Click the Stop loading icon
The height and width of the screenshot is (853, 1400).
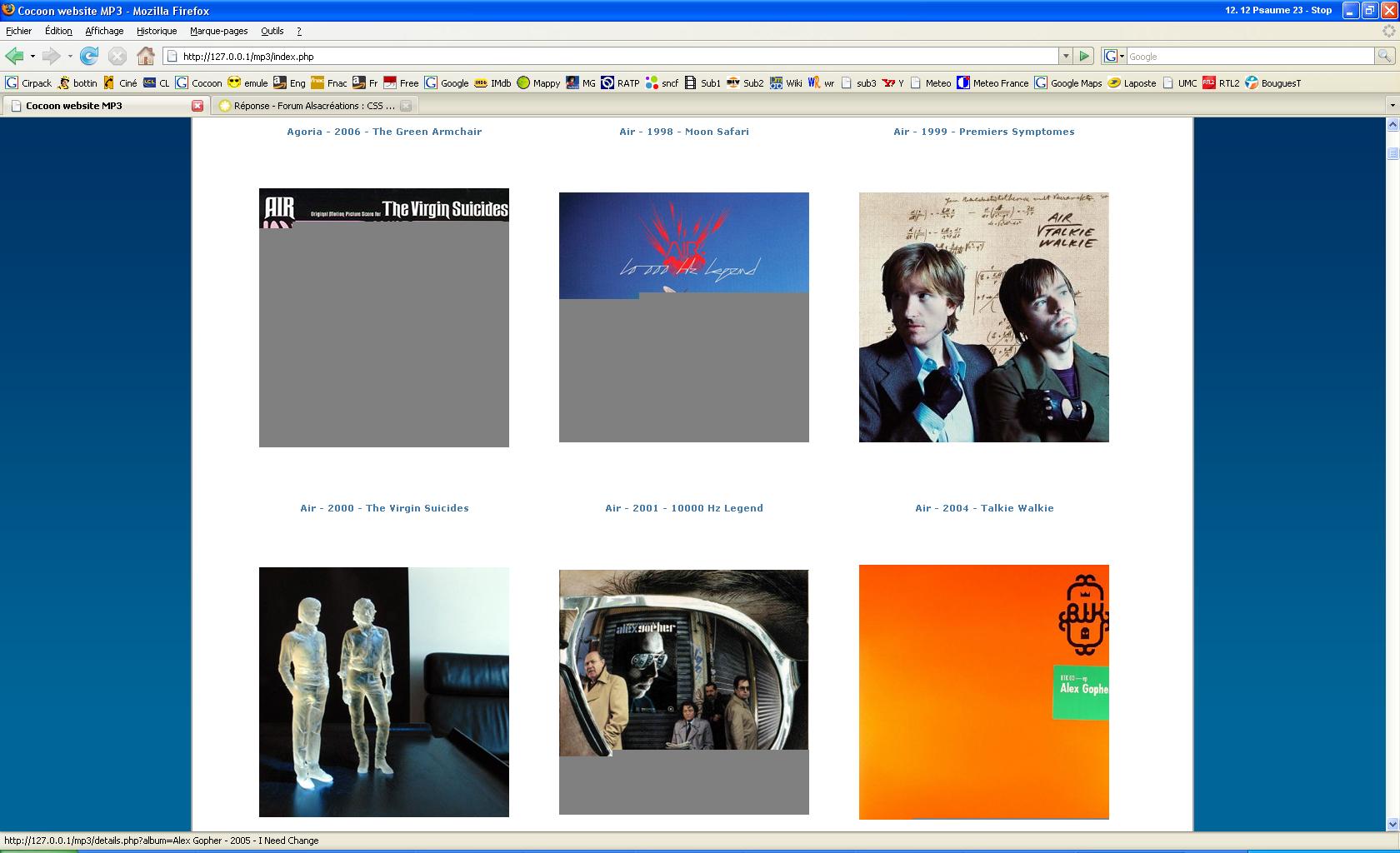(x=117, y=56)
